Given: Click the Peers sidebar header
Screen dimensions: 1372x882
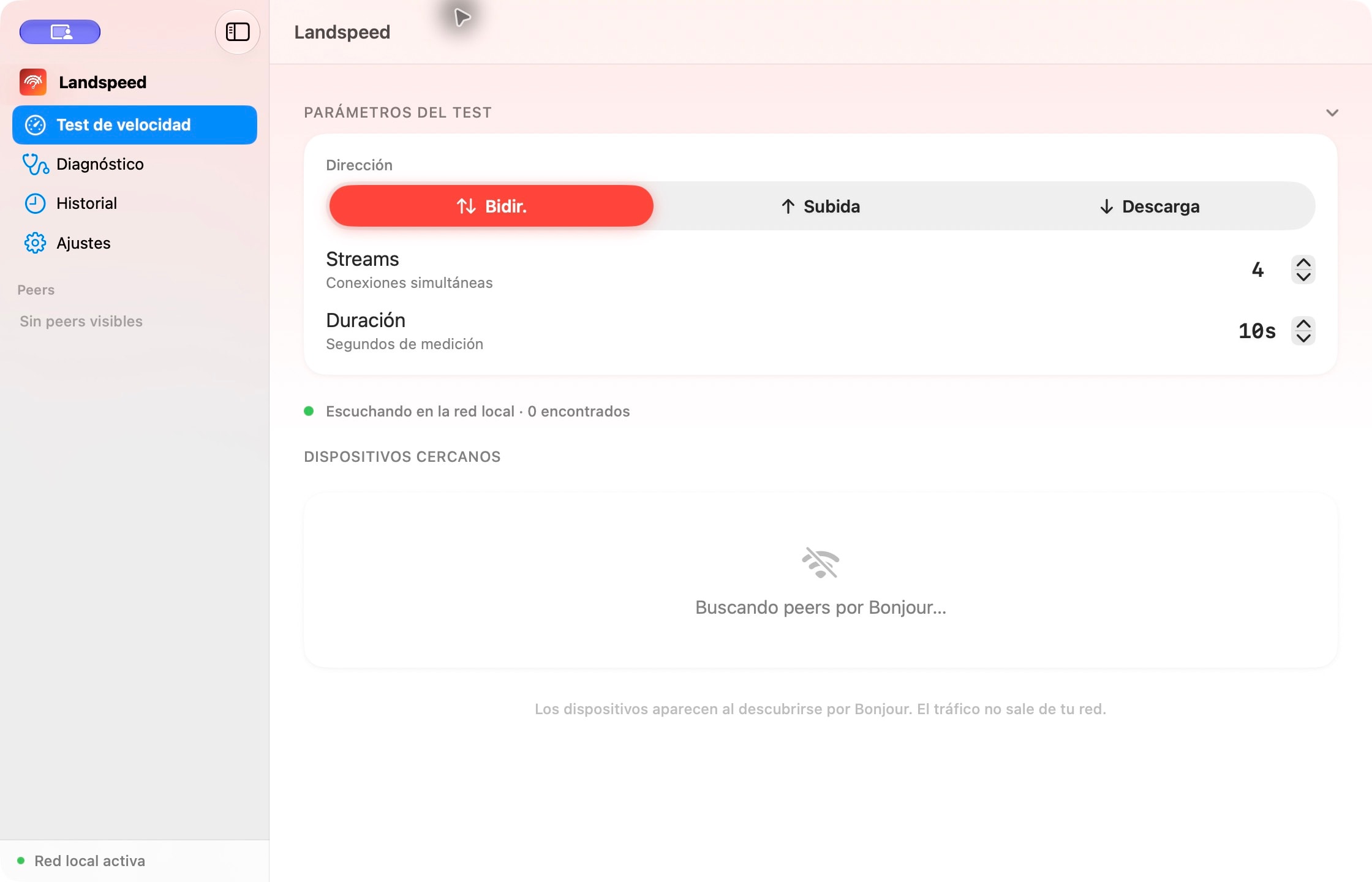Looking at the screenshot, I should point(36,290).
